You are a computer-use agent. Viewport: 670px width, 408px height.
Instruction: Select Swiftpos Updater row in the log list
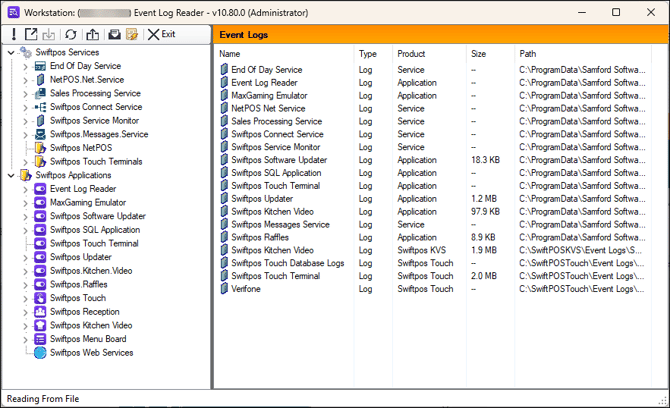click(434, 199)
